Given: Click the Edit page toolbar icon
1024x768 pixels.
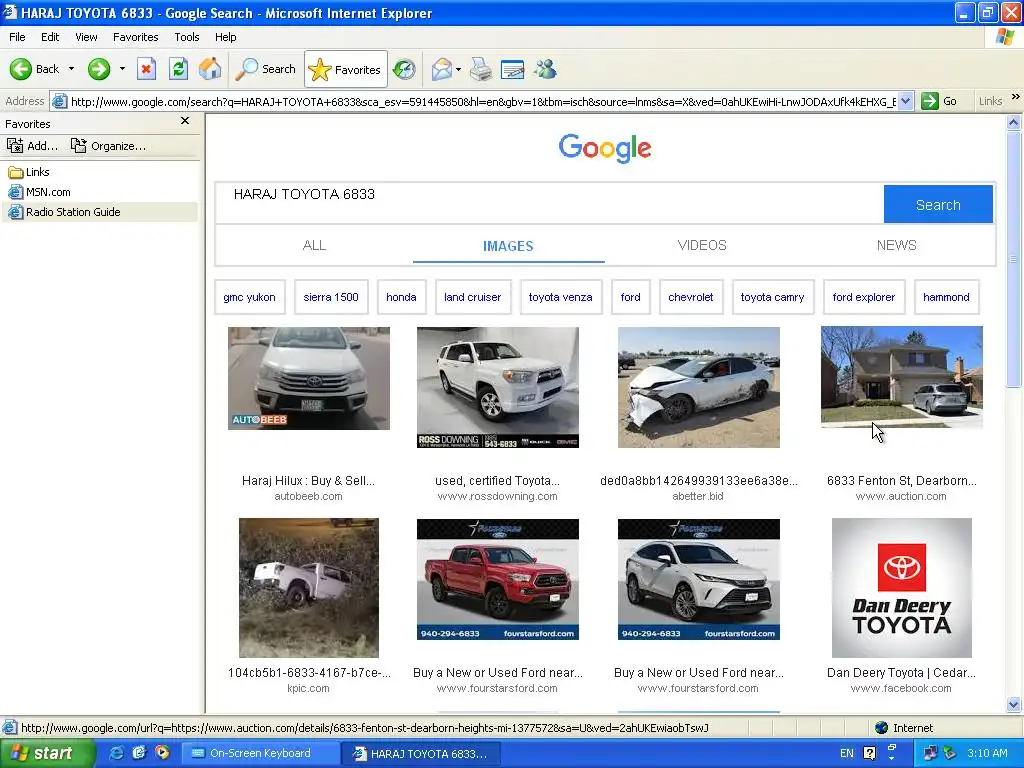Looking at the screenshot, I should (513, 69).
